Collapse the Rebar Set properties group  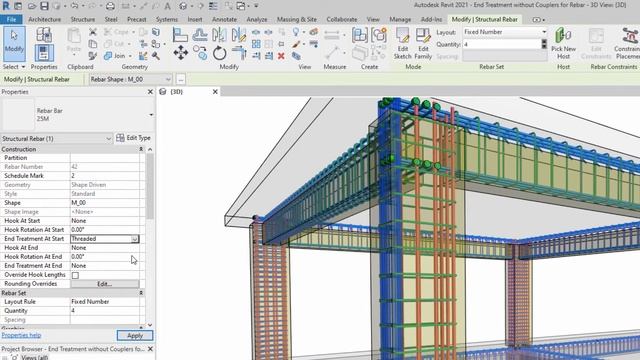(x=141, y=293)
